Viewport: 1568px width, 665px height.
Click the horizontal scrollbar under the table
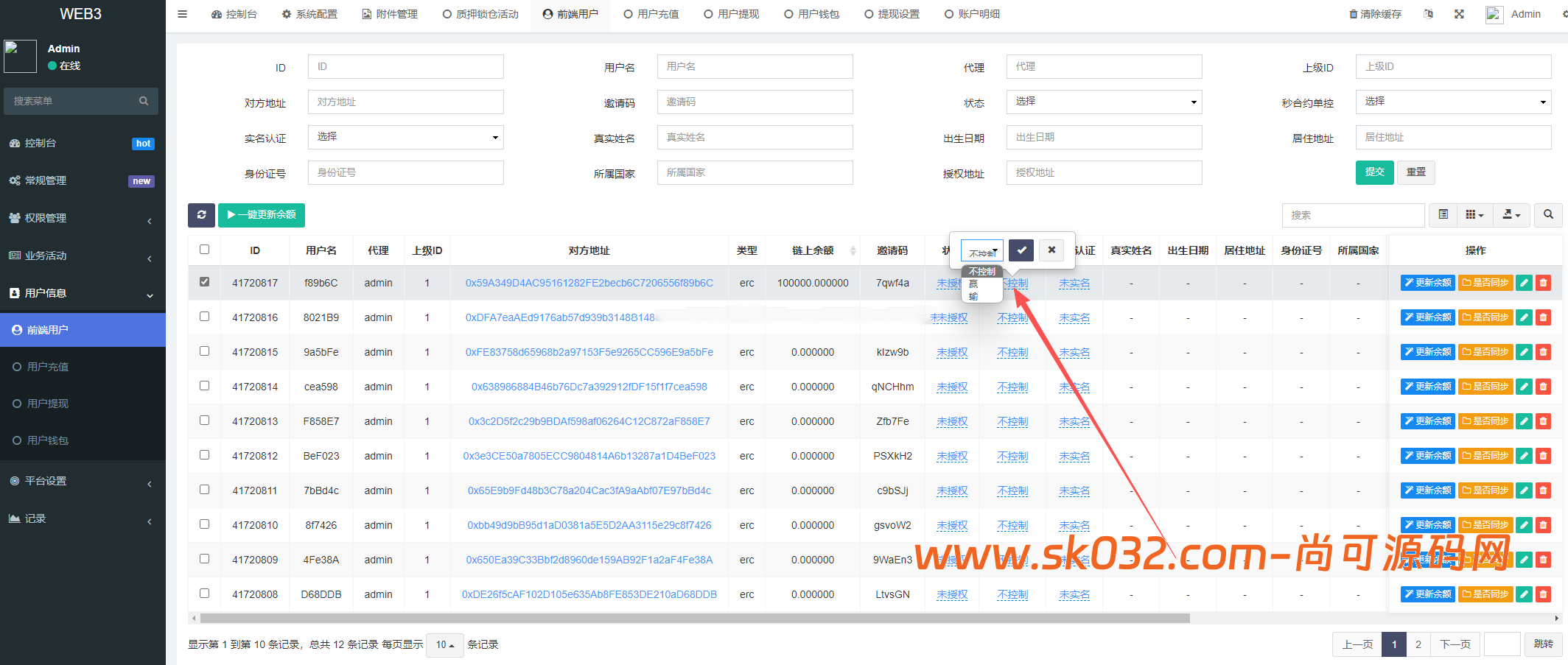coord(694,619)
